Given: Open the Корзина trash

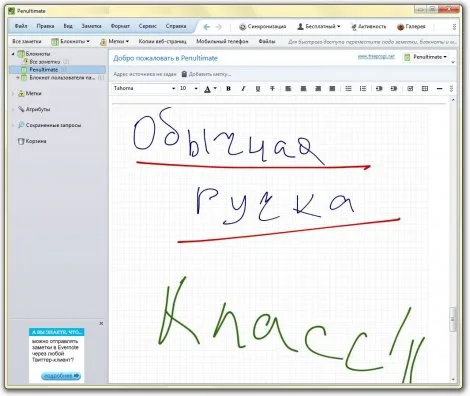Looking at the screenshot, I should click(x=32, y=141).
